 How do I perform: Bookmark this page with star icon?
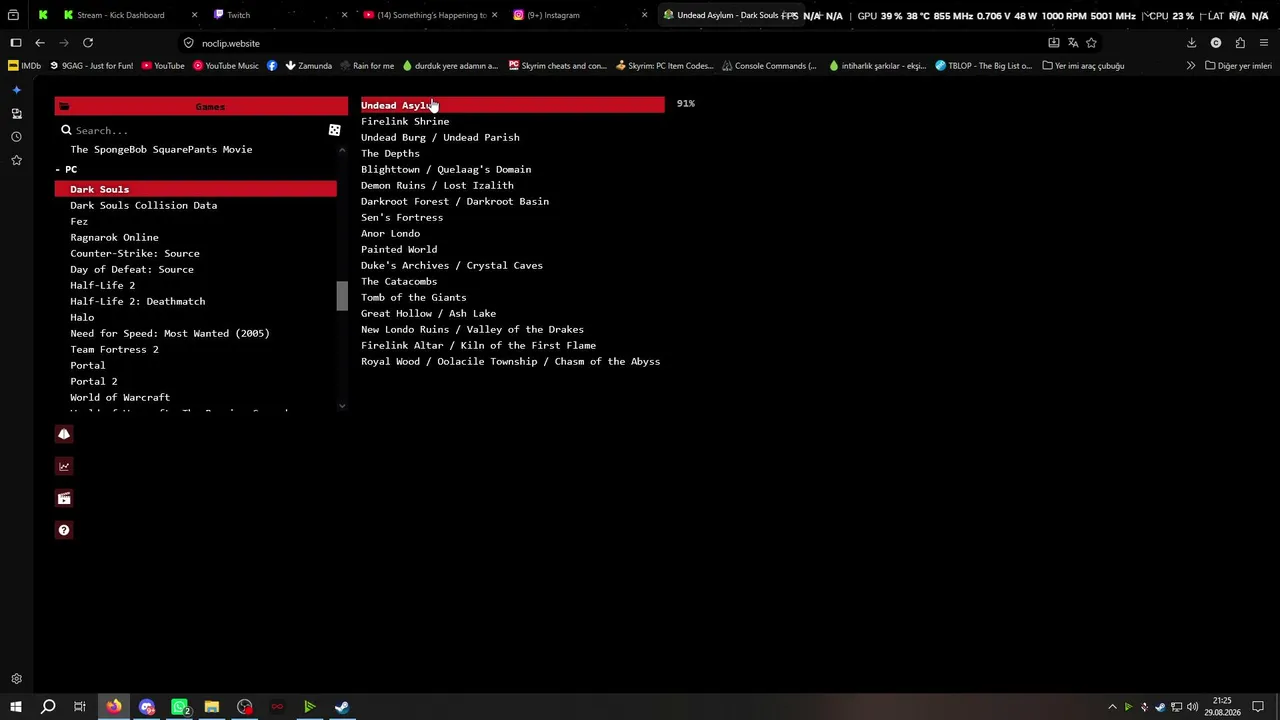[x=1091, y=43]
